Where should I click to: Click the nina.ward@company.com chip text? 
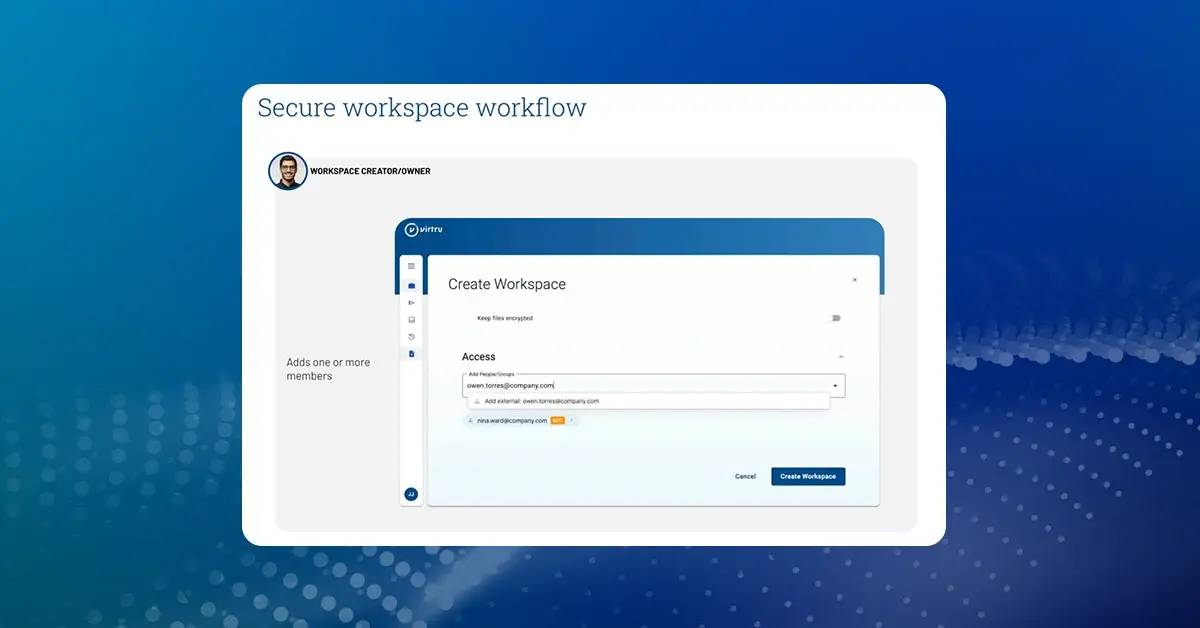pyautogui.click(x=512, y=421)
